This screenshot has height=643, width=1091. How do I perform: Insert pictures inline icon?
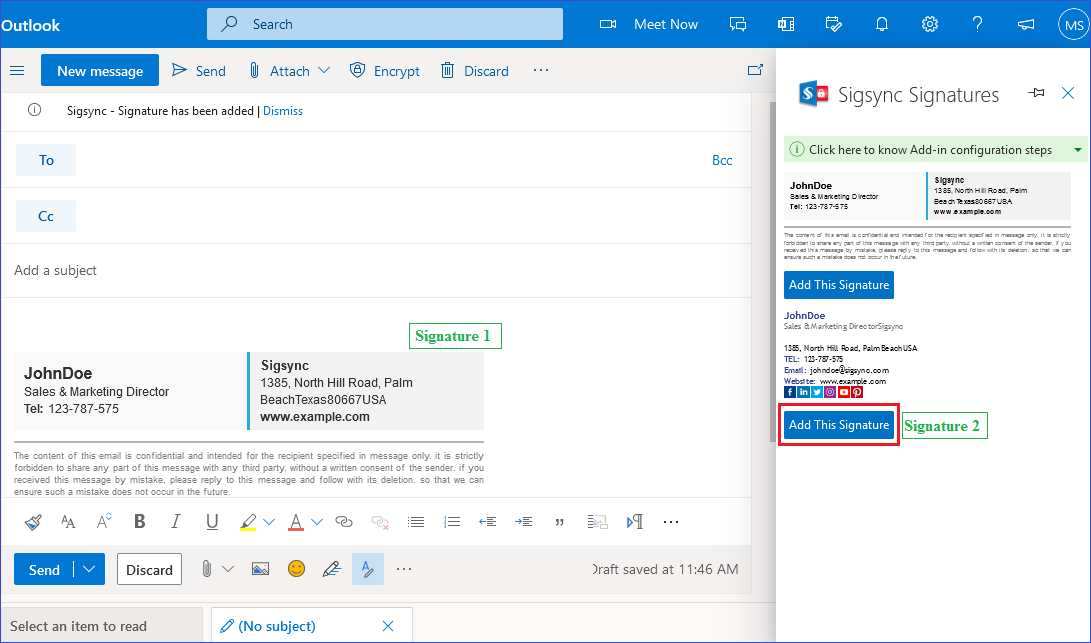pyautogui.click(x=260, y=569)
